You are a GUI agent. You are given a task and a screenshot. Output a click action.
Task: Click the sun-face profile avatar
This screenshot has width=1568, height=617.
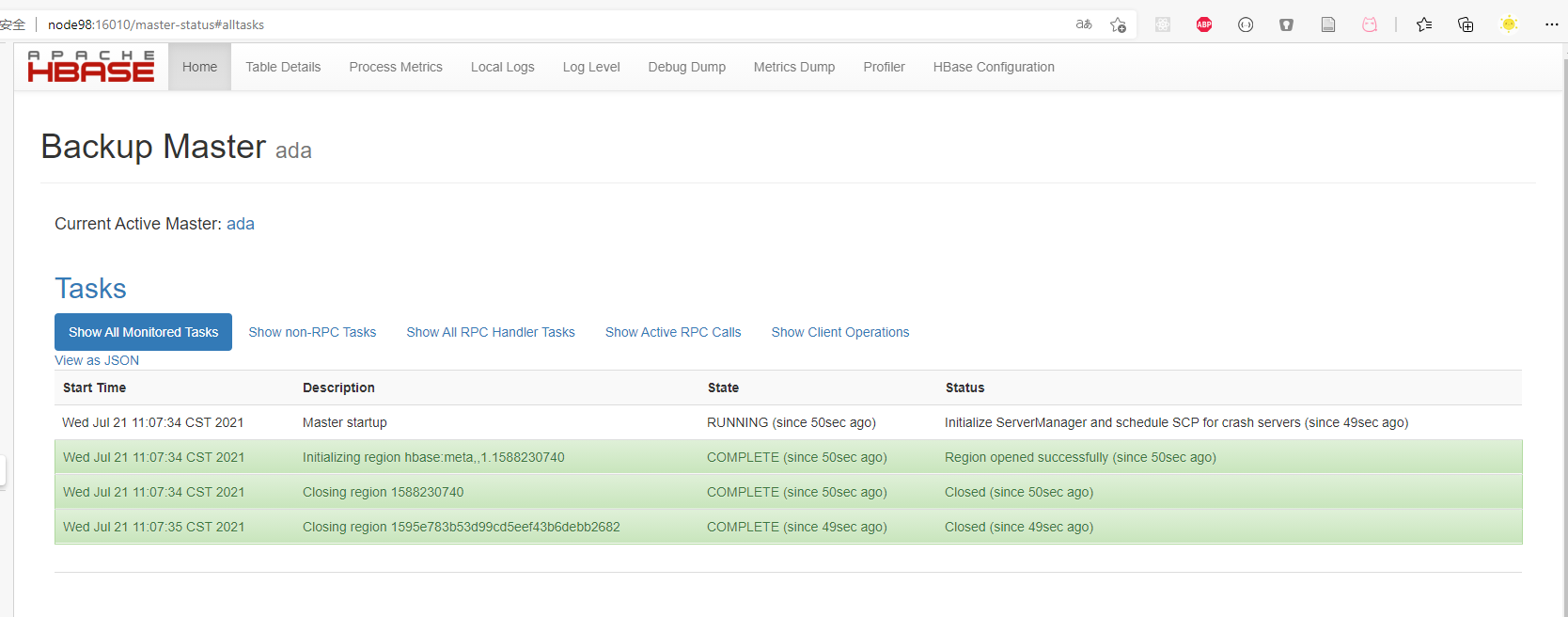point(1509,24)
